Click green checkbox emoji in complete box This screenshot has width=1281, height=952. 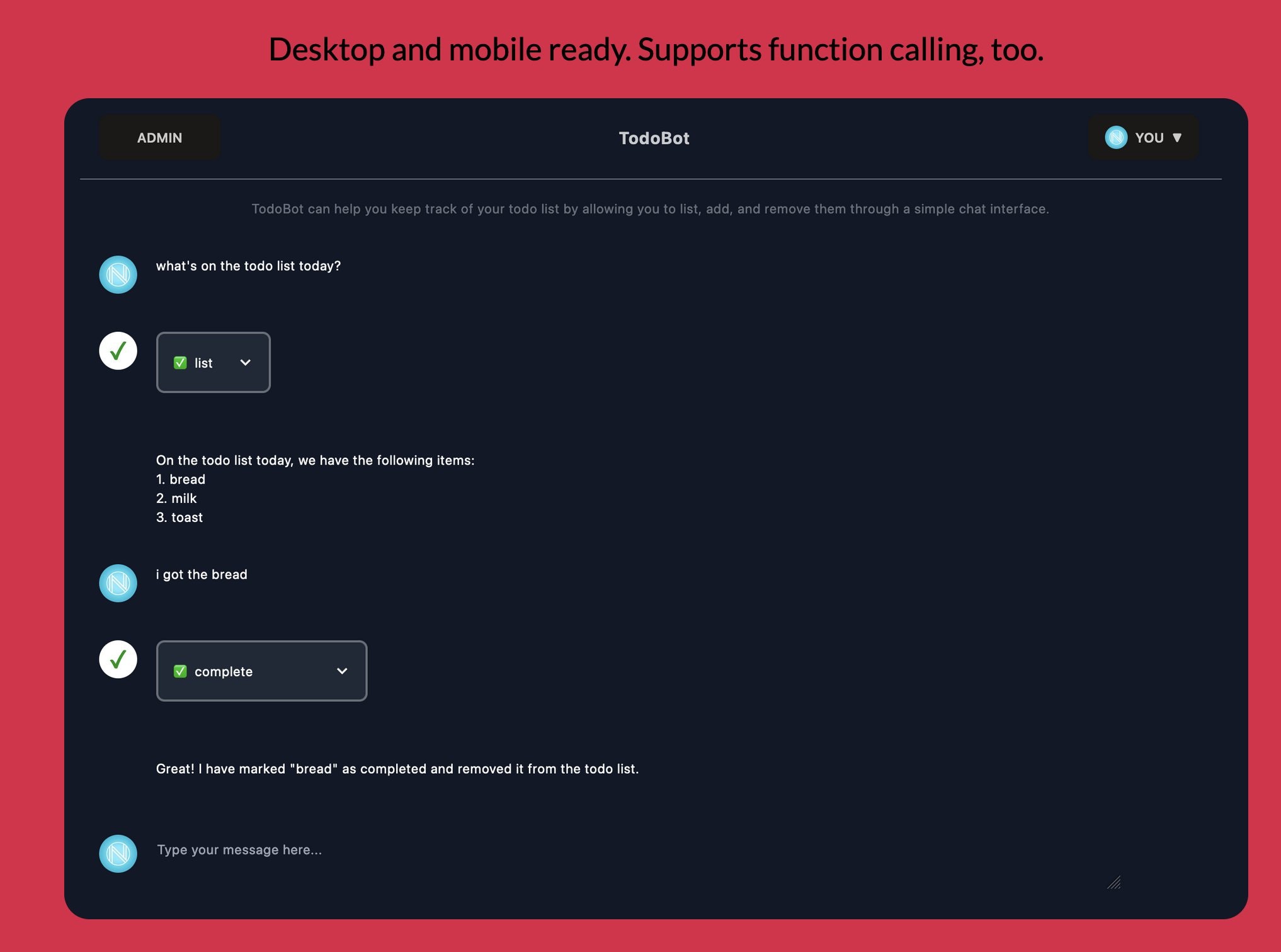pyautogui.click(x=180, y=671)
